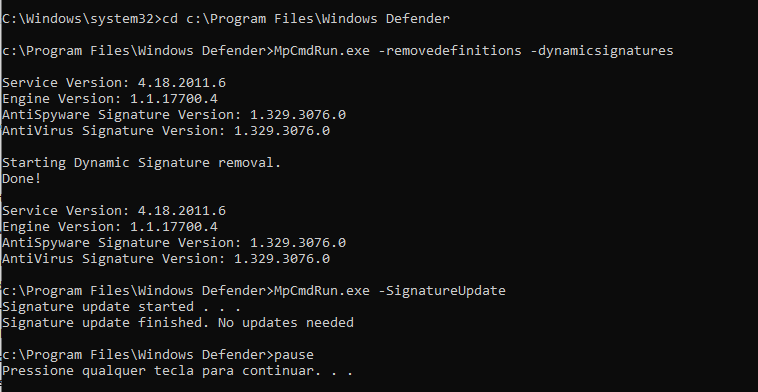Click the -dynamicsignatures argument text
This screenshot has height=392, width=758.
602,51
